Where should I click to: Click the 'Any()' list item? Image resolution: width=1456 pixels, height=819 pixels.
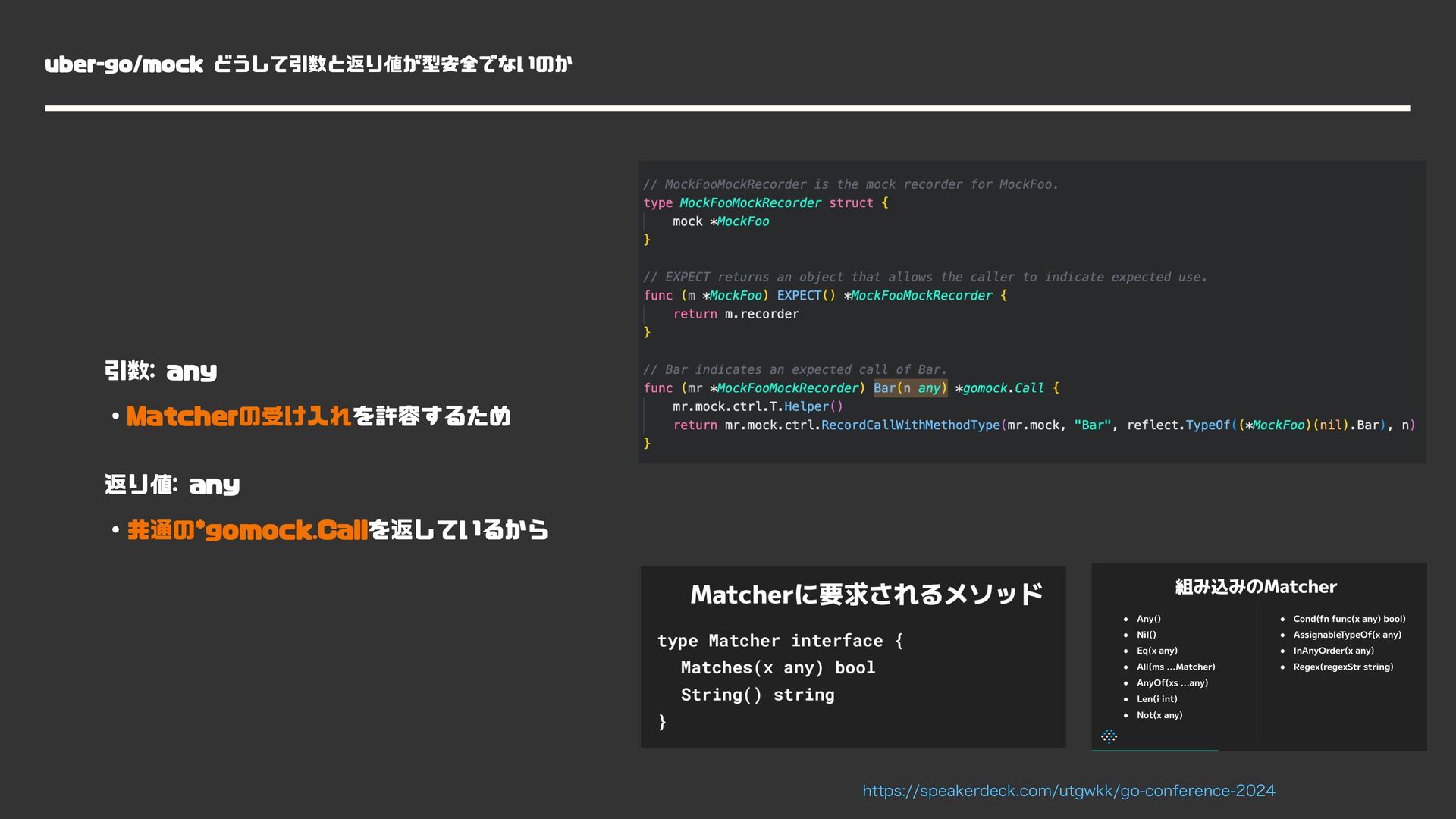1149,619
